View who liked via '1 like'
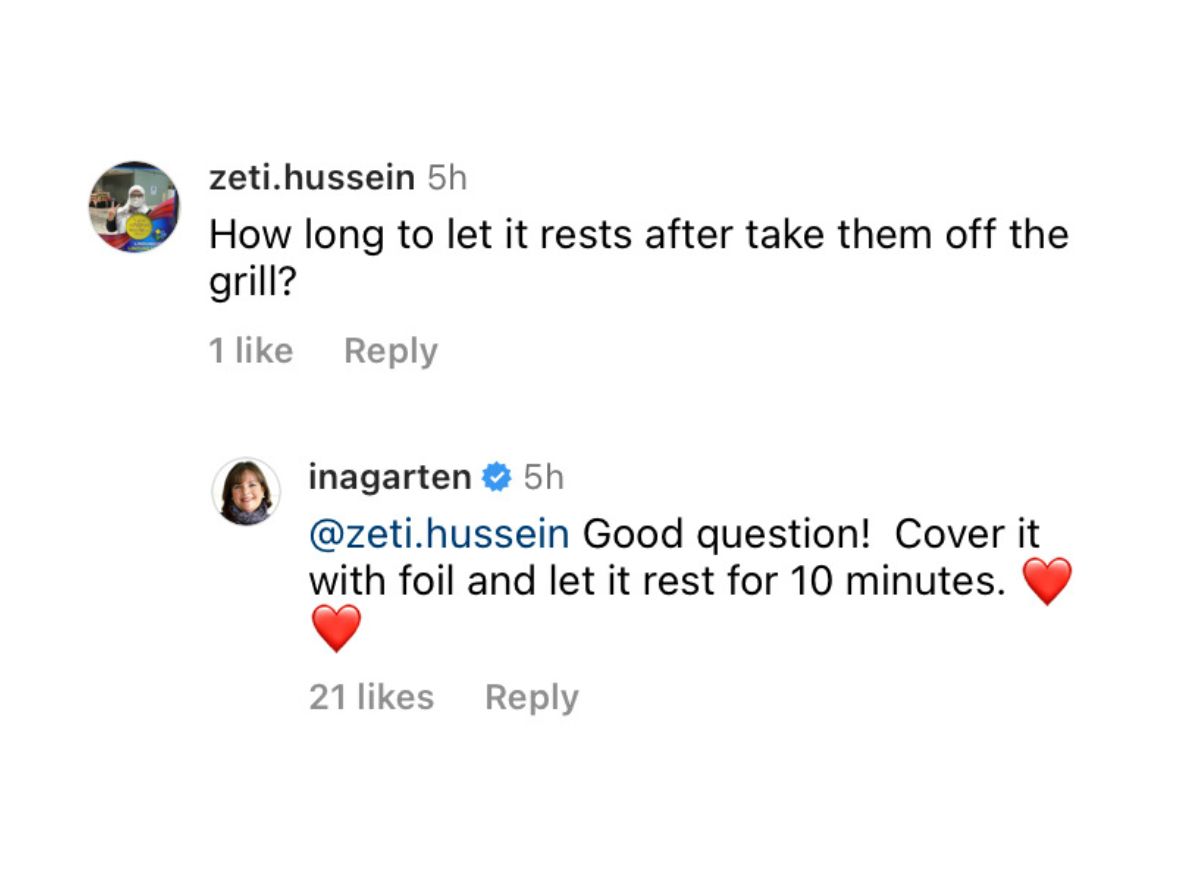The height and width of the screenshot is (879, 1200). click(251, 351)
